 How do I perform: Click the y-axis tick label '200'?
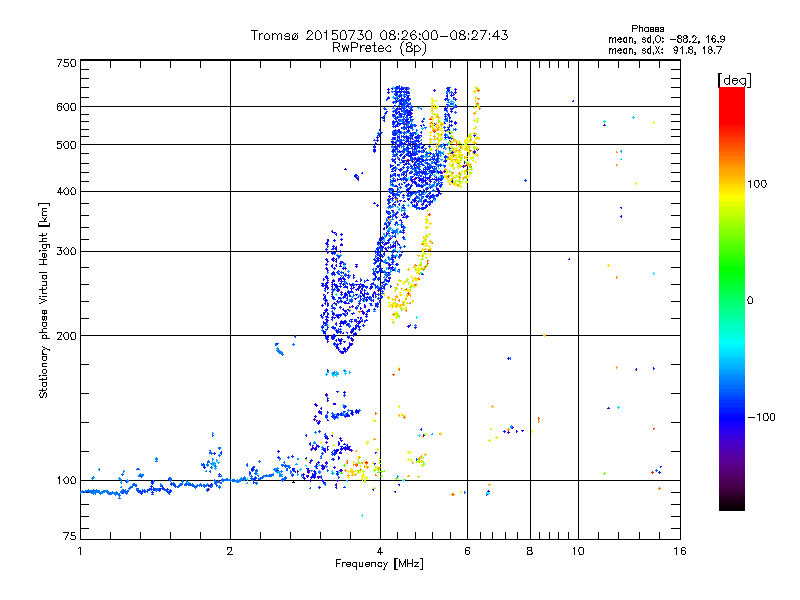pos(67,336)
